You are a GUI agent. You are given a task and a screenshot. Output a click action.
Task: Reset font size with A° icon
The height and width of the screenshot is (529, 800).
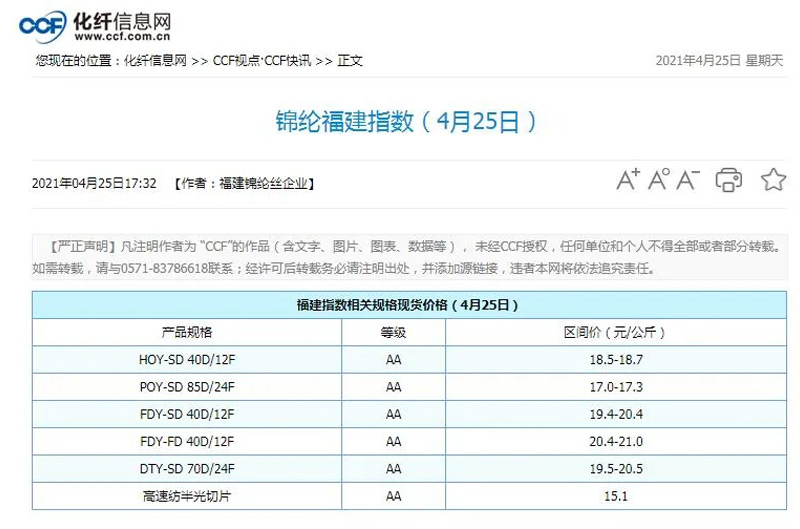(658, 180)
